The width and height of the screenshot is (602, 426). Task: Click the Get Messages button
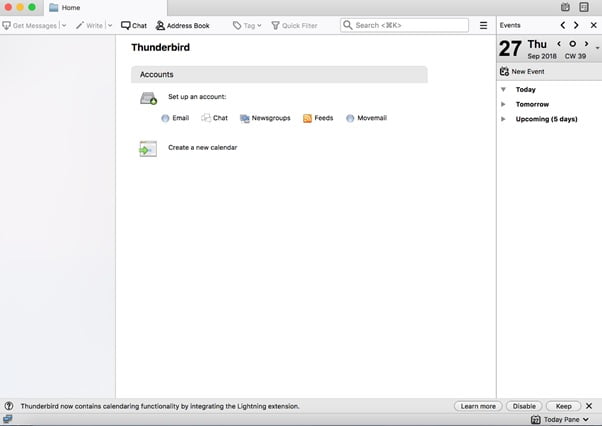point(30,25)
